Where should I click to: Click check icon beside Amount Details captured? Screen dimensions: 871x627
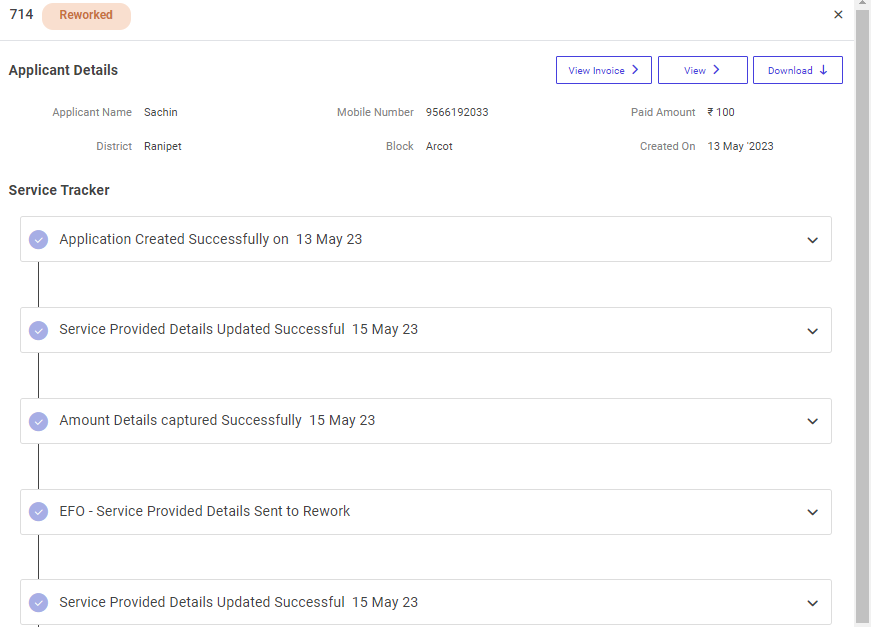tap(38, 422)
